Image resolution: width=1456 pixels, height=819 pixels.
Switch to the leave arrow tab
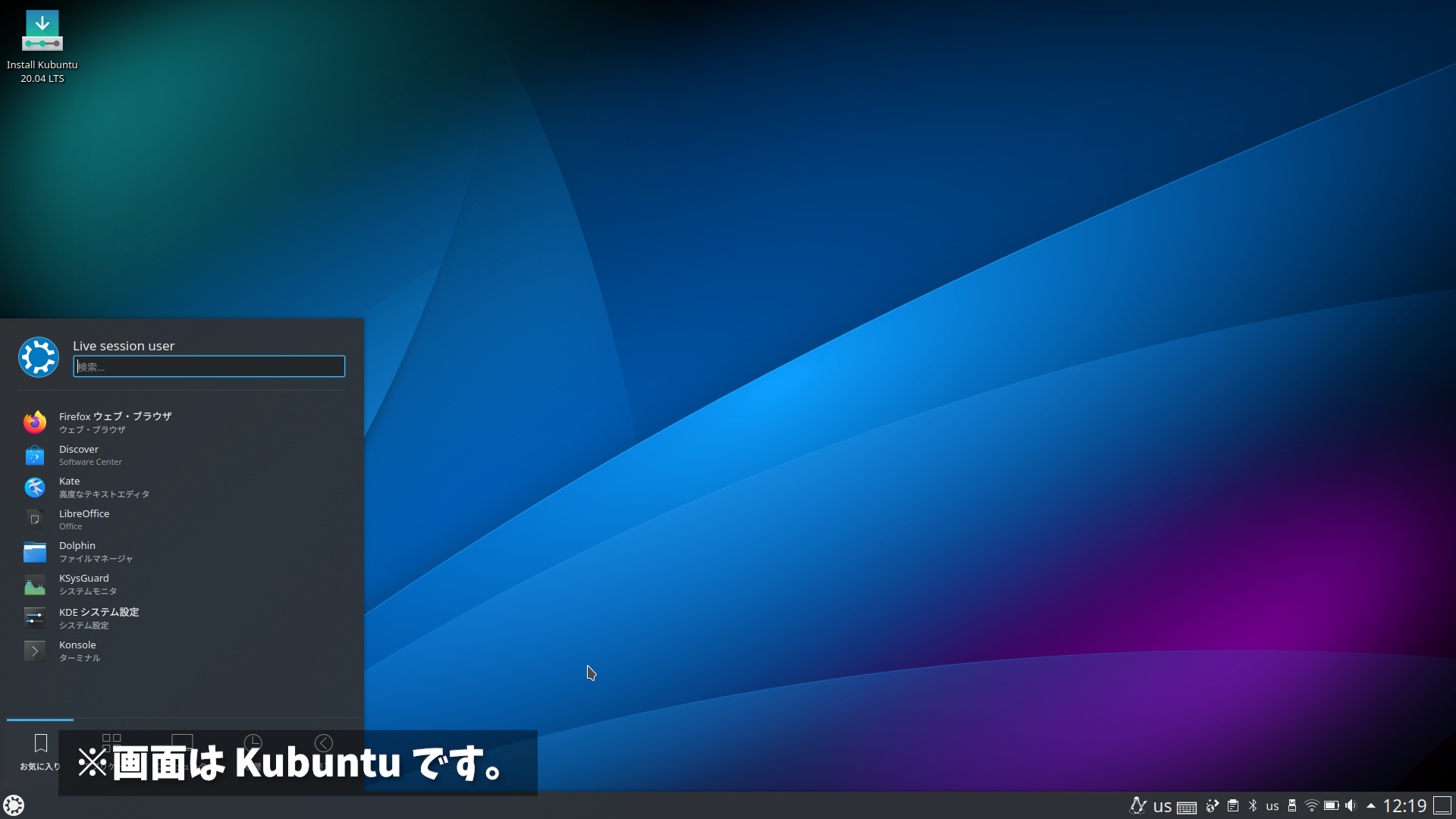point(324,742)
